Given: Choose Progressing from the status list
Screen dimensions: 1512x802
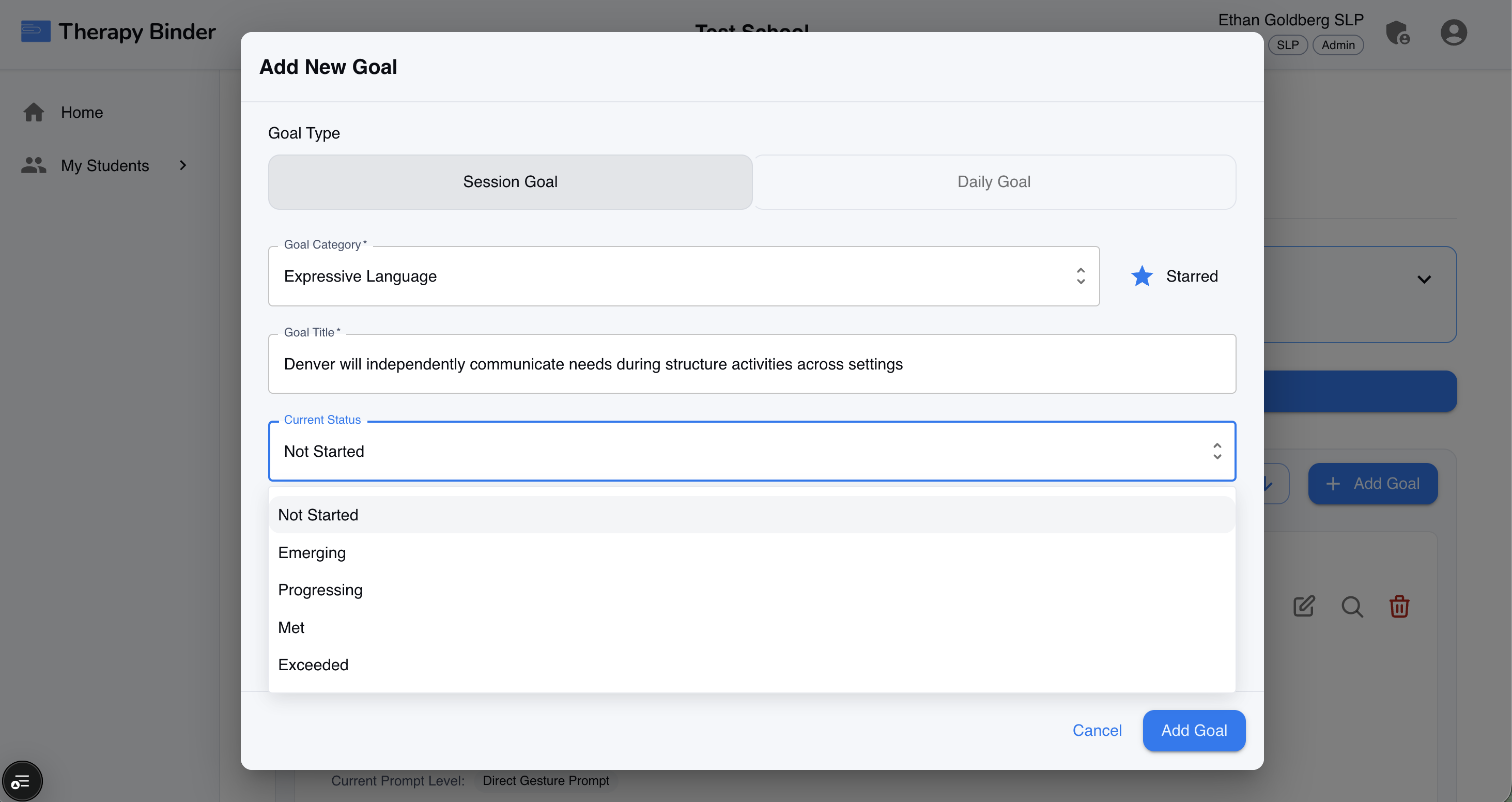Looking at the screenshot, I should coord(320,590).
